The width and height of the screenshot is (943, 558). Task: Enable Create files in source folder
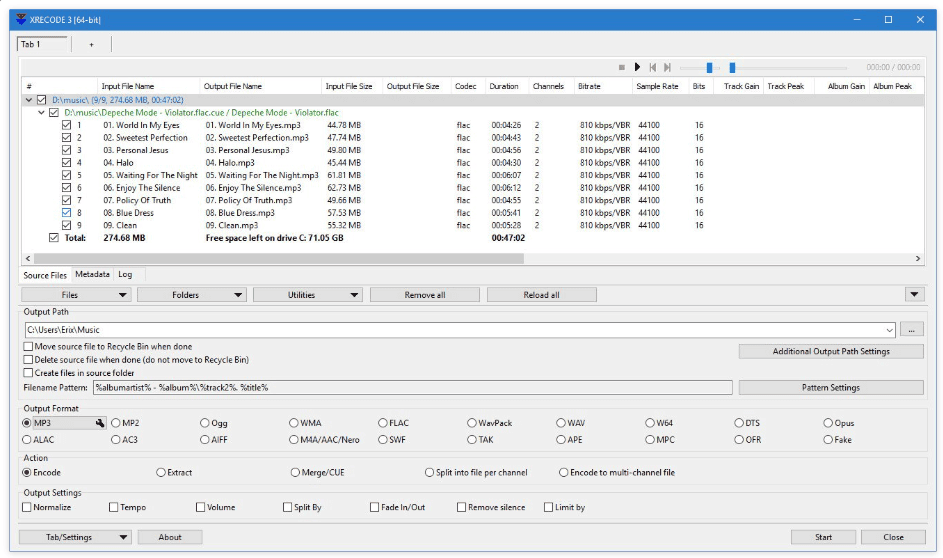[x=28, y=373]
